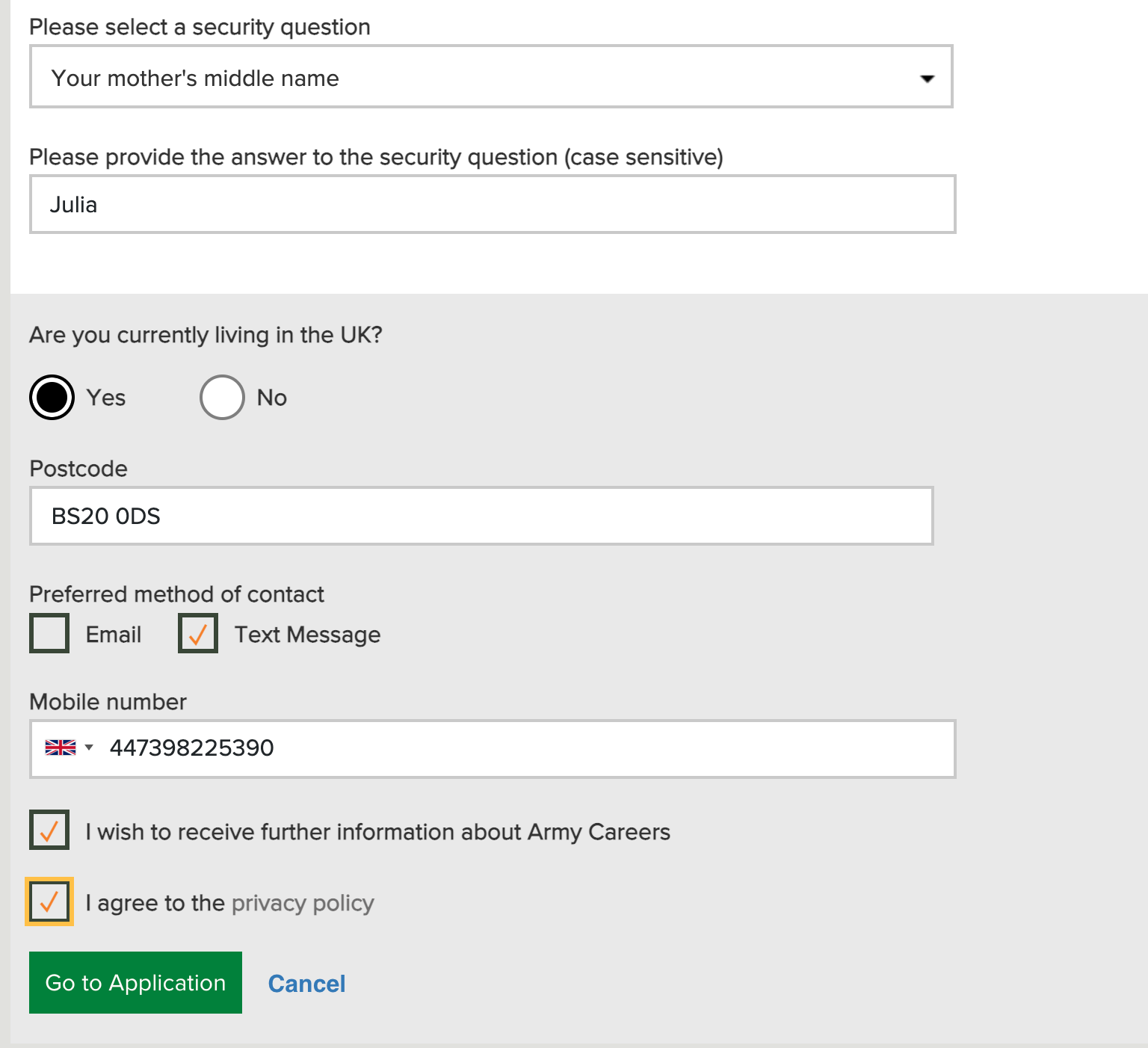Click the 'No' label next to radio
This screenshot has height=1048, width=1148.
pos(272,398)
